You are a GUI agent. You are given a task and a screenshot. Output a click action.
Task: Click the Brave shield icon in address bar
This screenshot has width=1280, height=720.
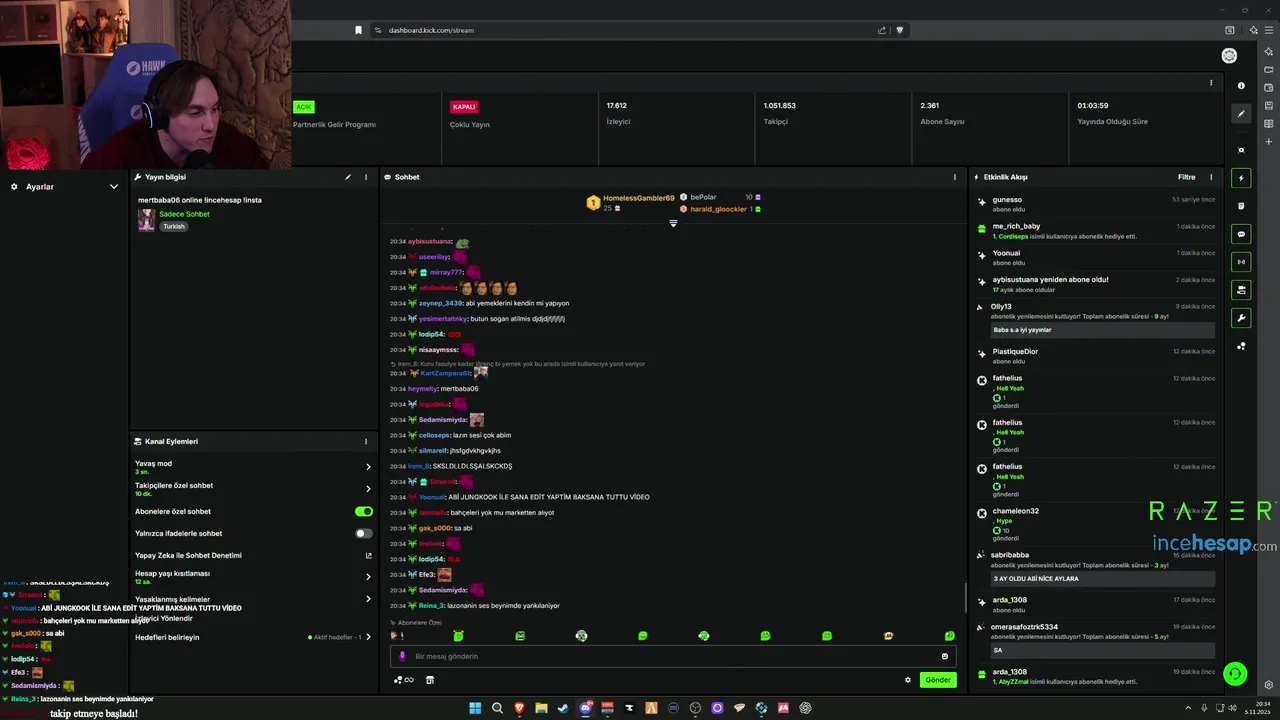[x=900, y=30]
